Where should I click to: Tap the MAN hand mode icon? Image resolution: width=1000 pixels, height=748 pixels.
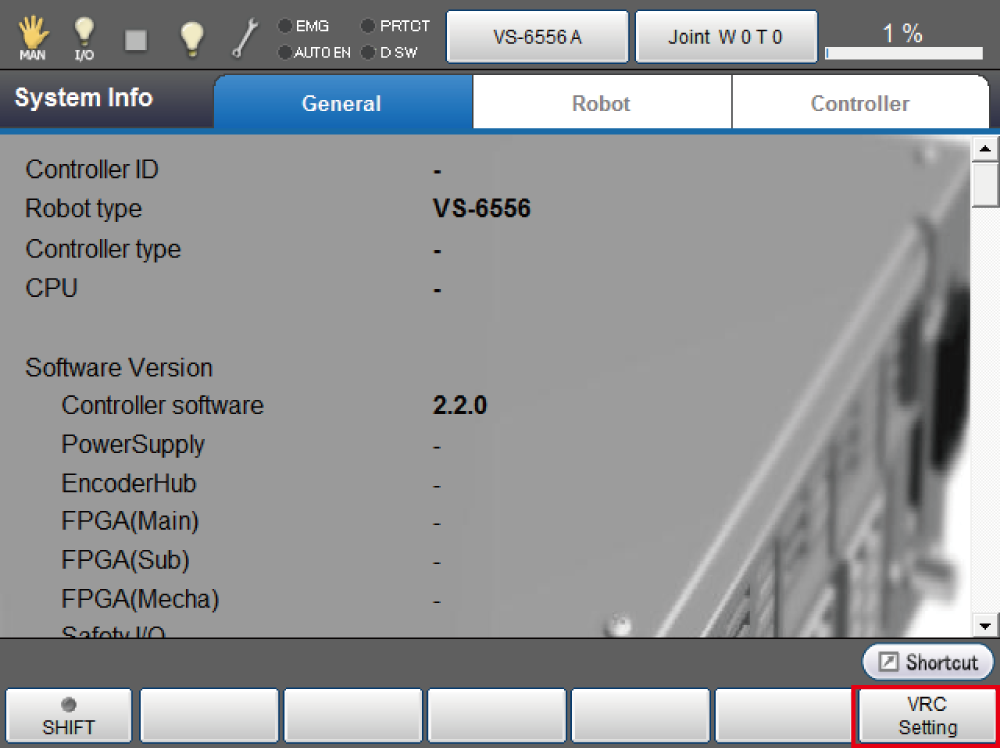33,37
